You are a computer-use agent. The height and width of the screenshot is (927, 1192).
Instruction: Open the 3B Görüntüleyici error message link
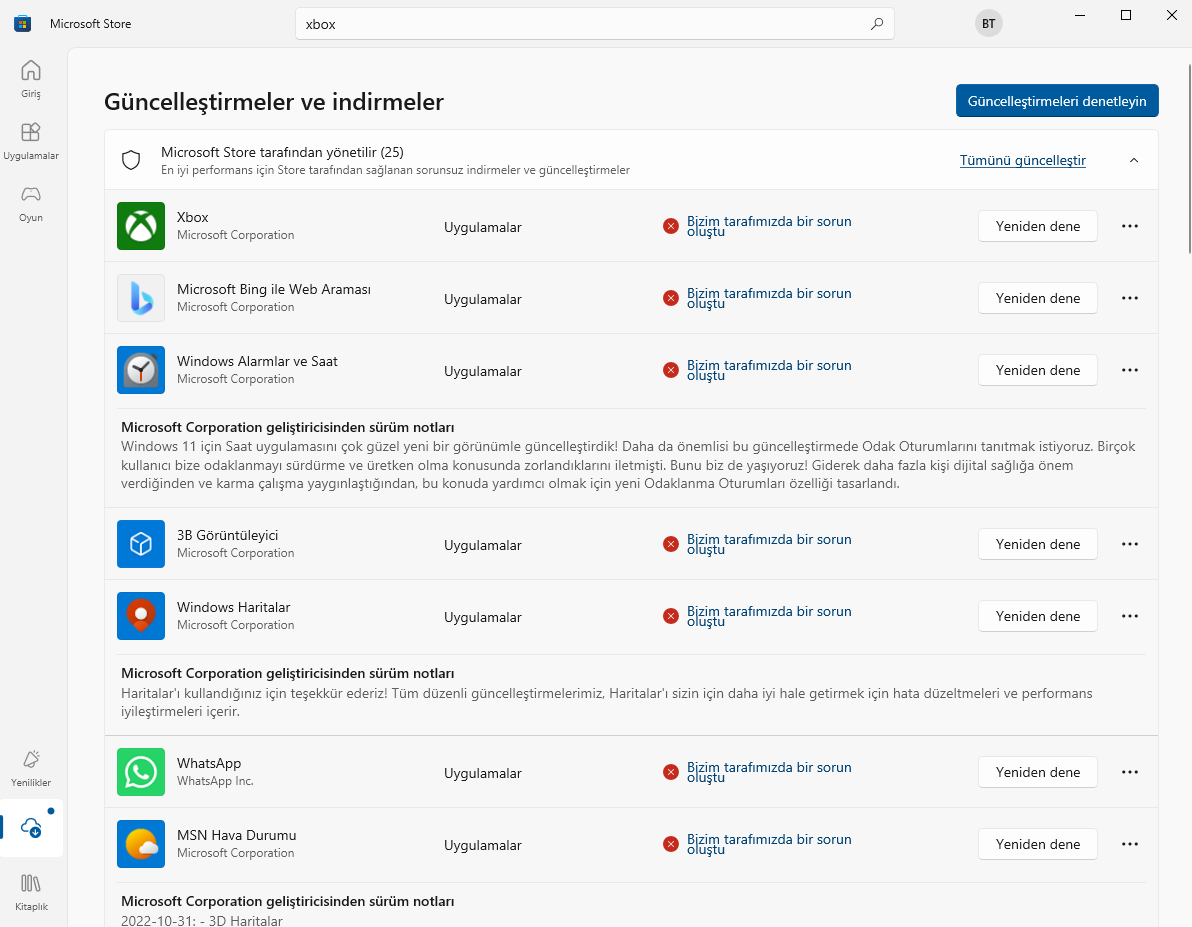[x=769, y=544]
